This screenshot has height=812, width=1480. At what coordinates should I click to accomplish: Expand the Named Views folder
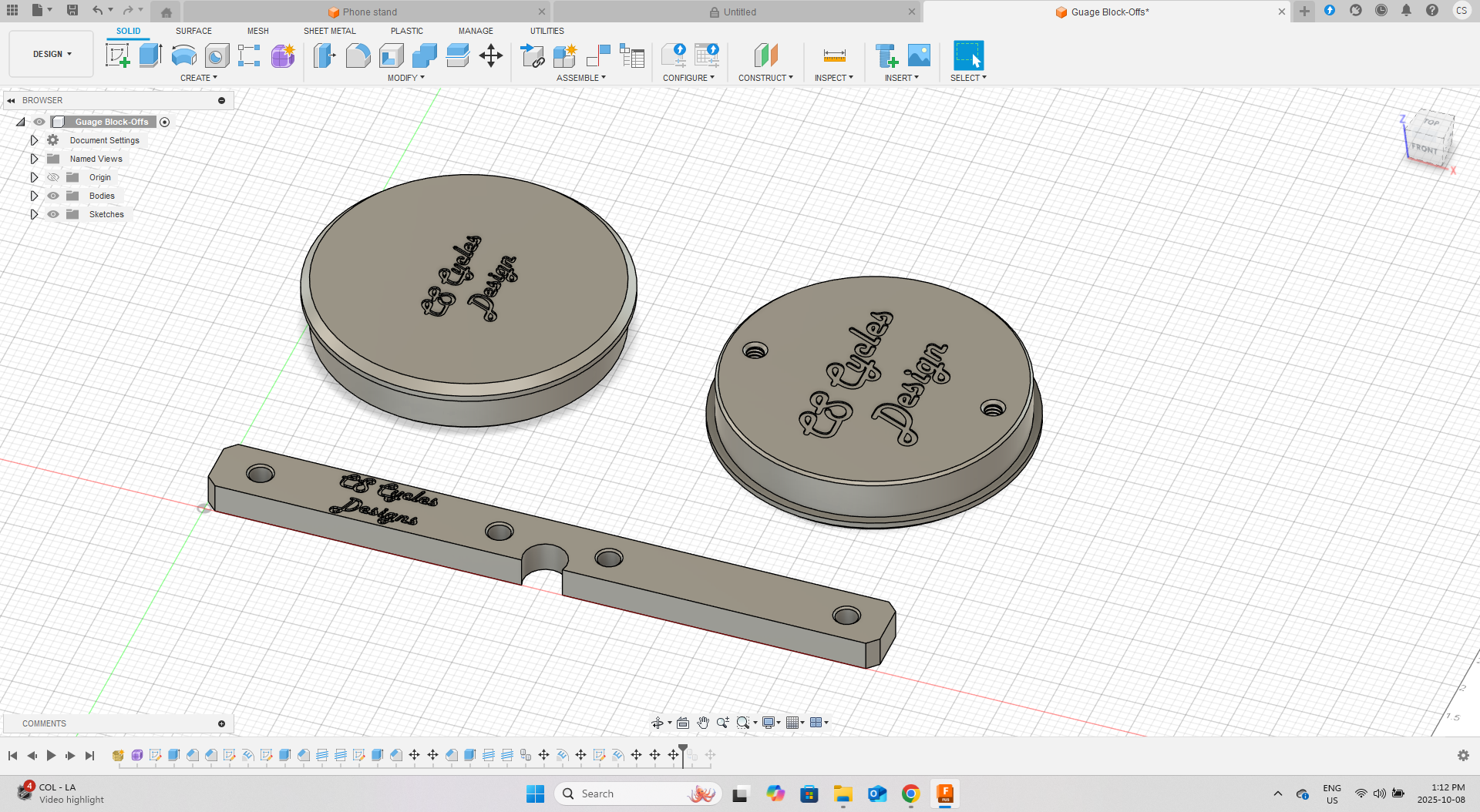coord(34,159)
